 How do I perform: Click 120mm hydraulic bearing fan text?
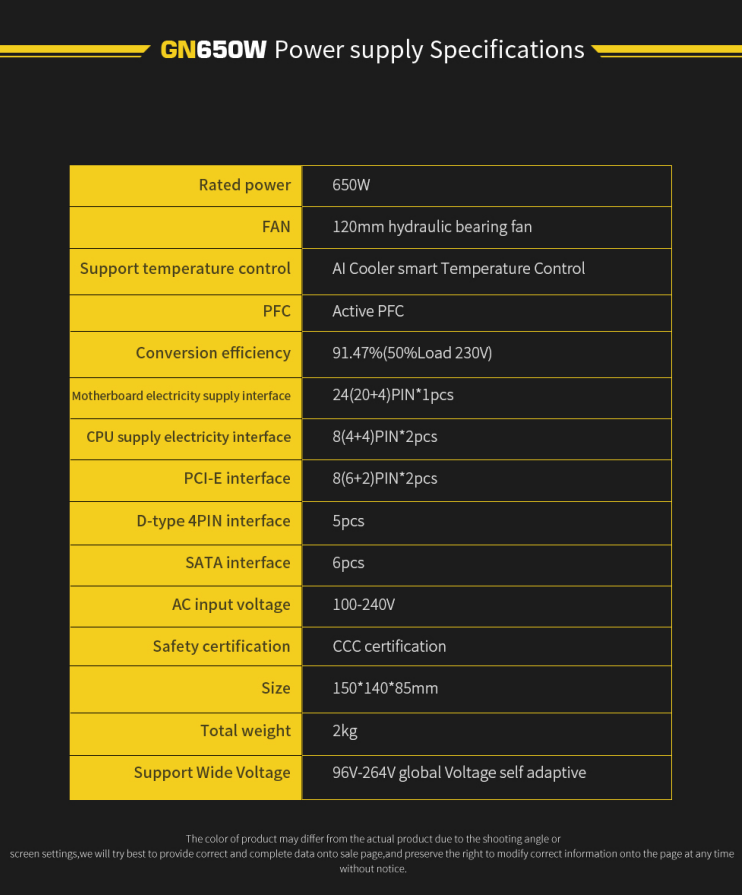(432, 227)
